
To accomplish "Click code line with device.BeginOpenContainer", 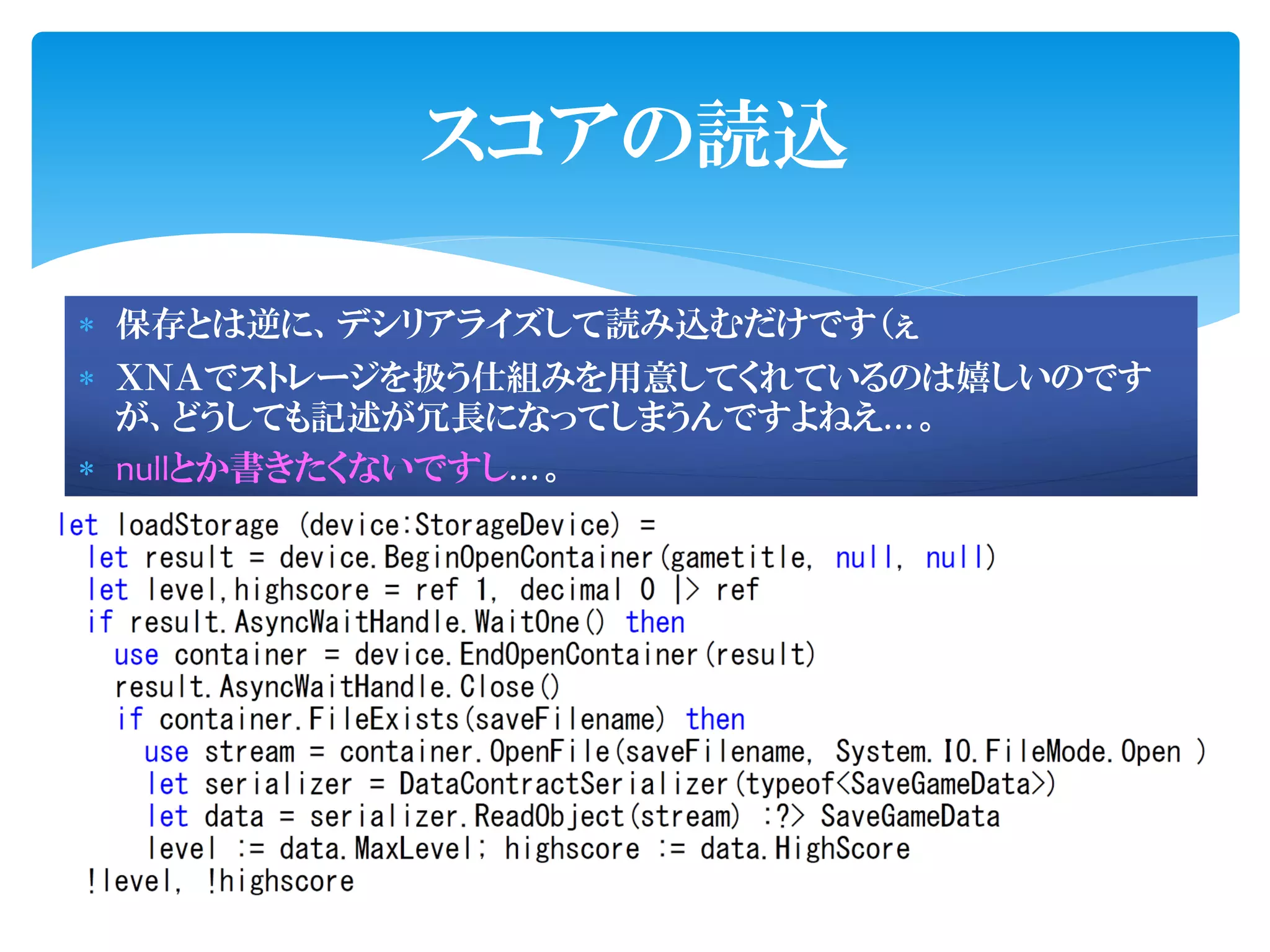I will tap(541, 557).
